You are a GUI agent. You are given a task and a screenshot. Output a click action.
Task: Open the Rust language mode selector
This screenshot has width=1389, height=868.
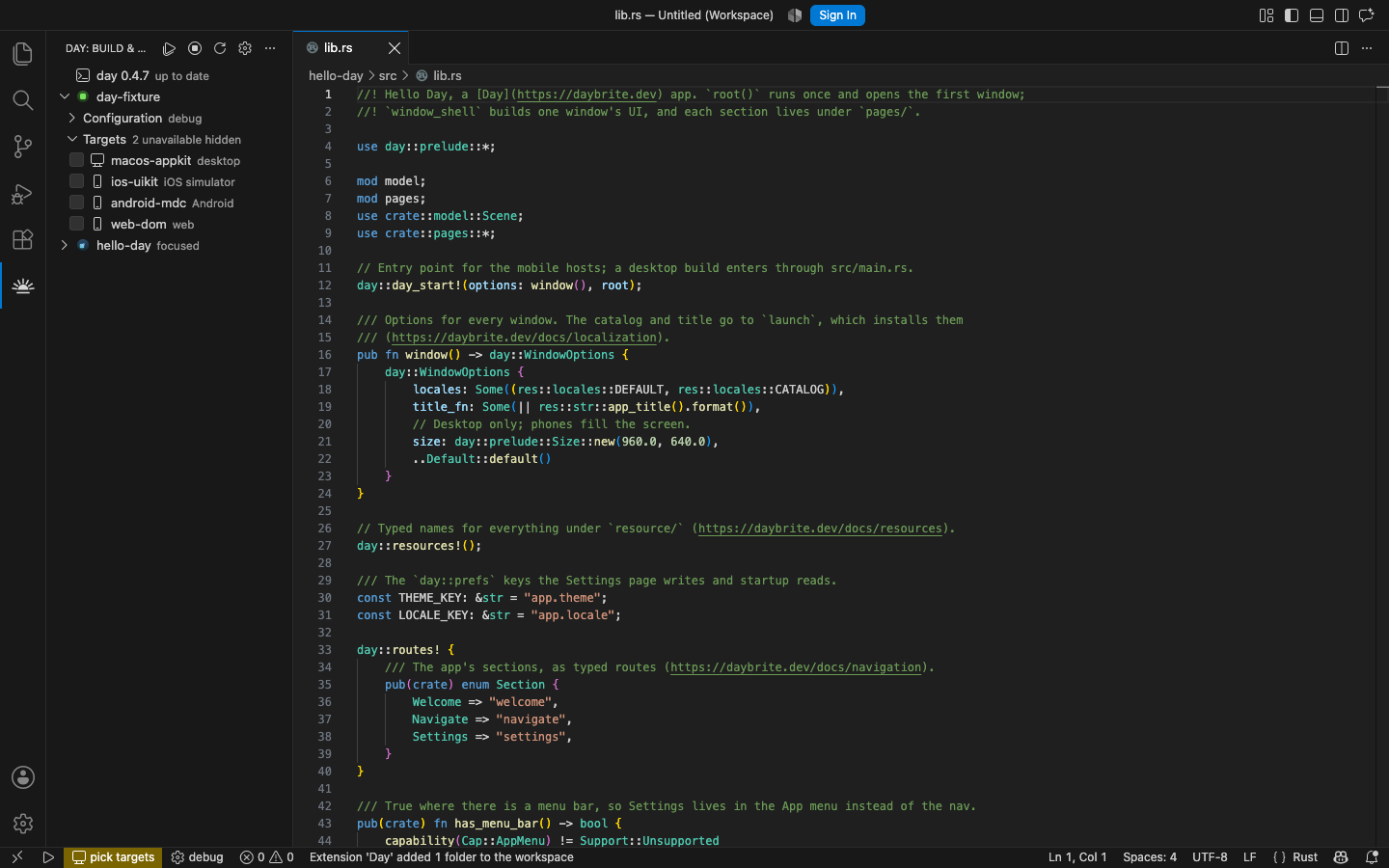click(1305, 857)
